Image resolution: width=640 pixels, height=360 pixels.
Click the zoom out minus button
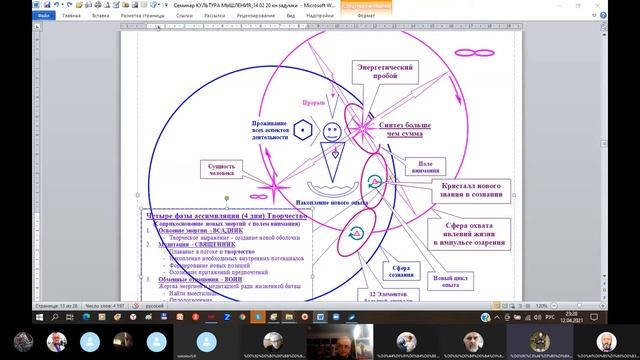554,306
